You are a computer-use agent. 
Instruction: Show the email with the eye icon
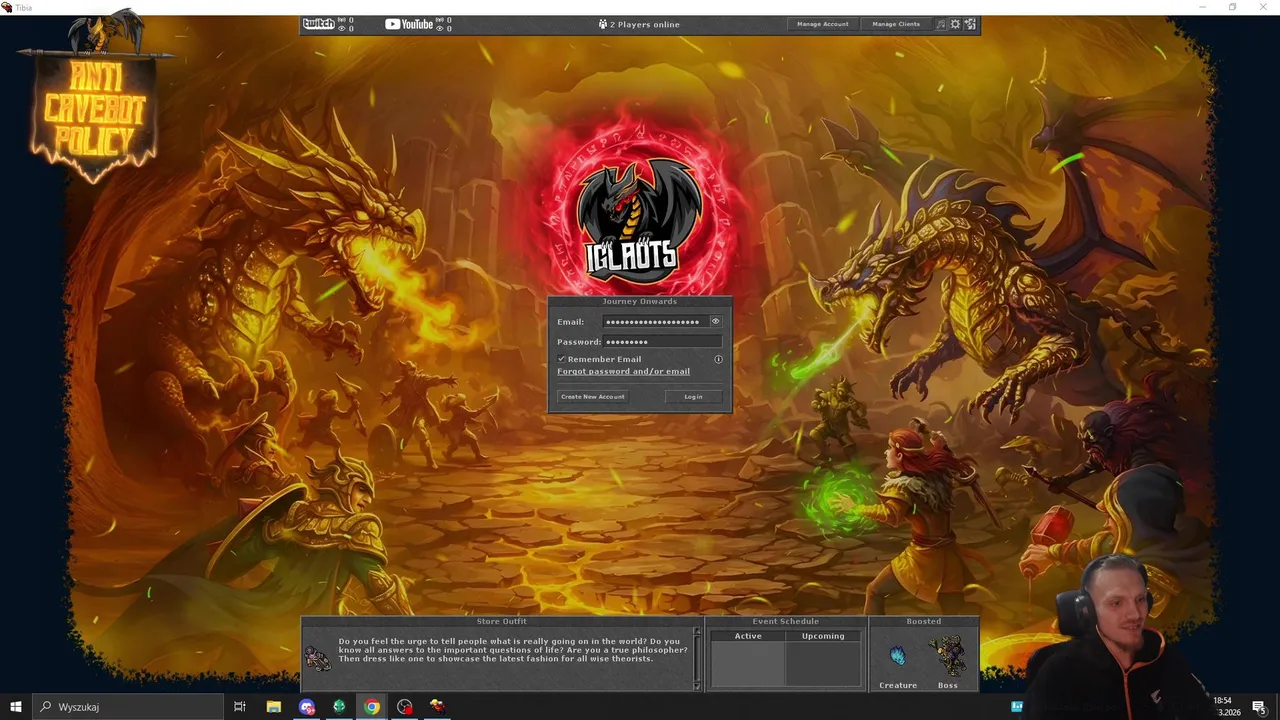click(x=715, y=322)
